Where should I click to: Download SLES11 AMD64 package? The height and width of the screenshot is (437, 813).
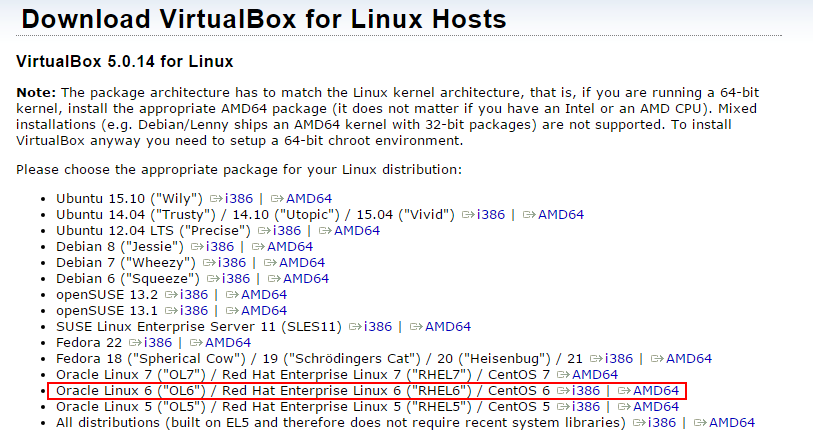(x=448, y=327)
